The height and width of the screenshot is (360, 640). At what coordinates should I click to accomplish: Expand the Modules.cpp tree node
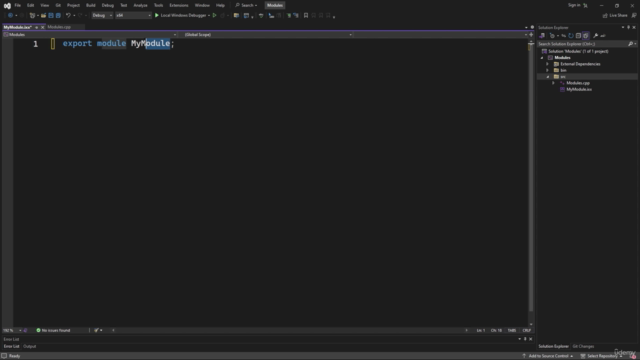click(553, 83)
